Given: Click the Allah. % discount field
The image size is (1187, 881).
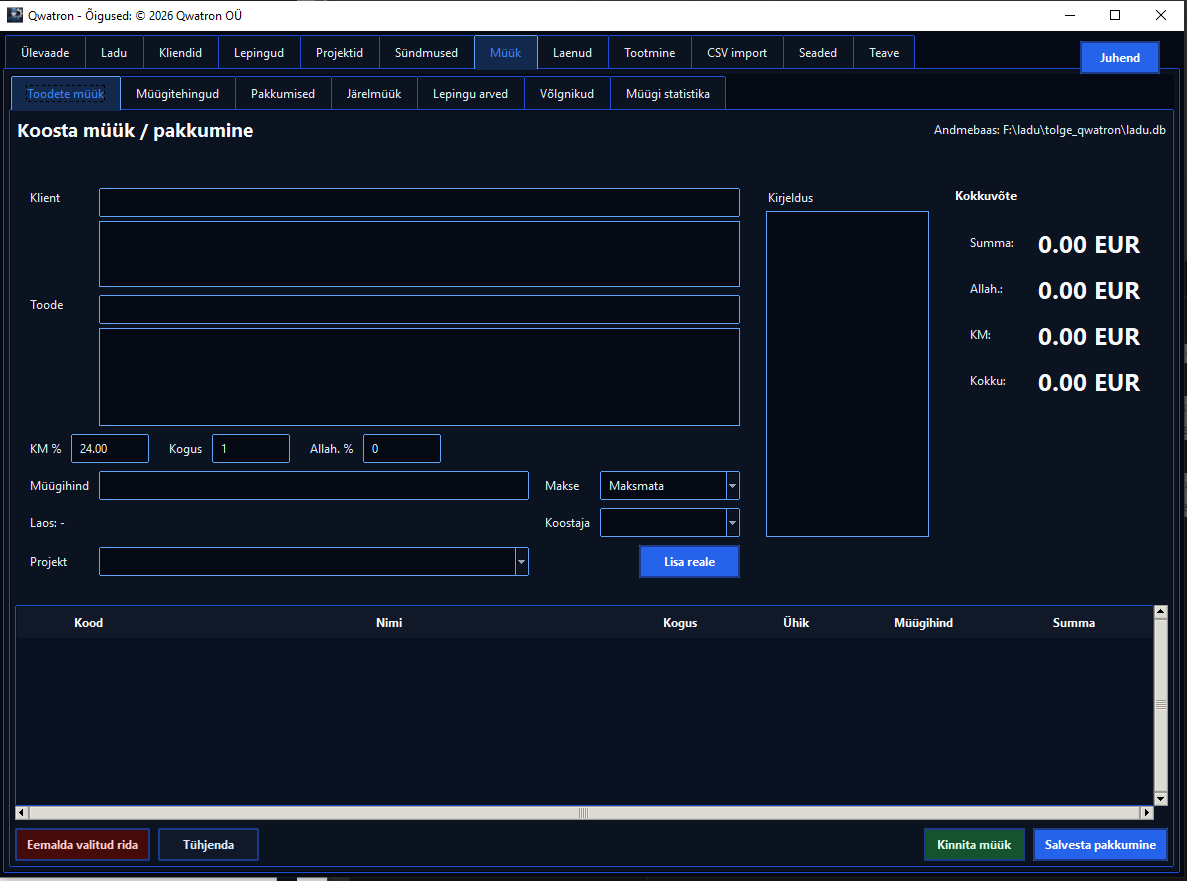Looking at the screenshot, I should [402, 449].
